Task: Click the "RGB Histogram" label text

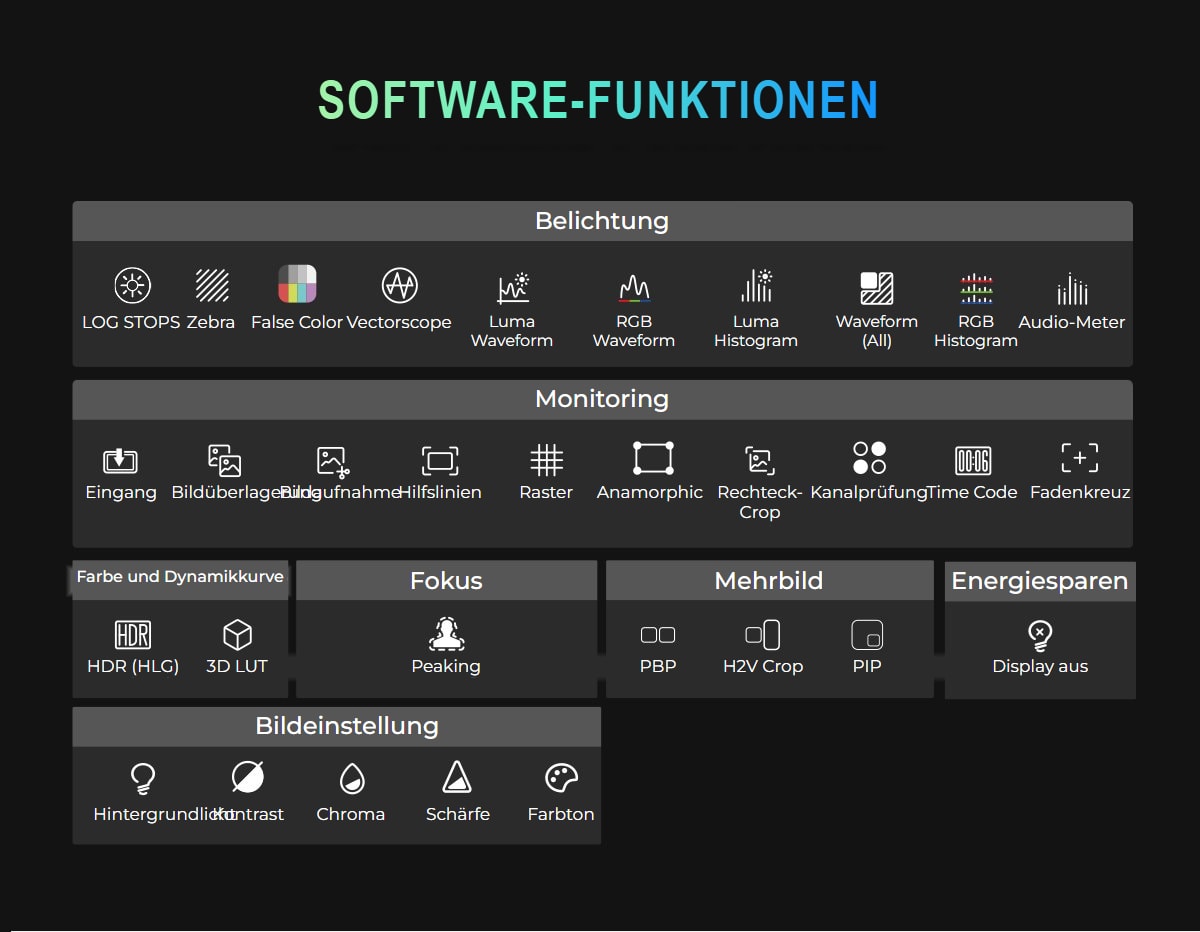Action: tap(976, 331)
